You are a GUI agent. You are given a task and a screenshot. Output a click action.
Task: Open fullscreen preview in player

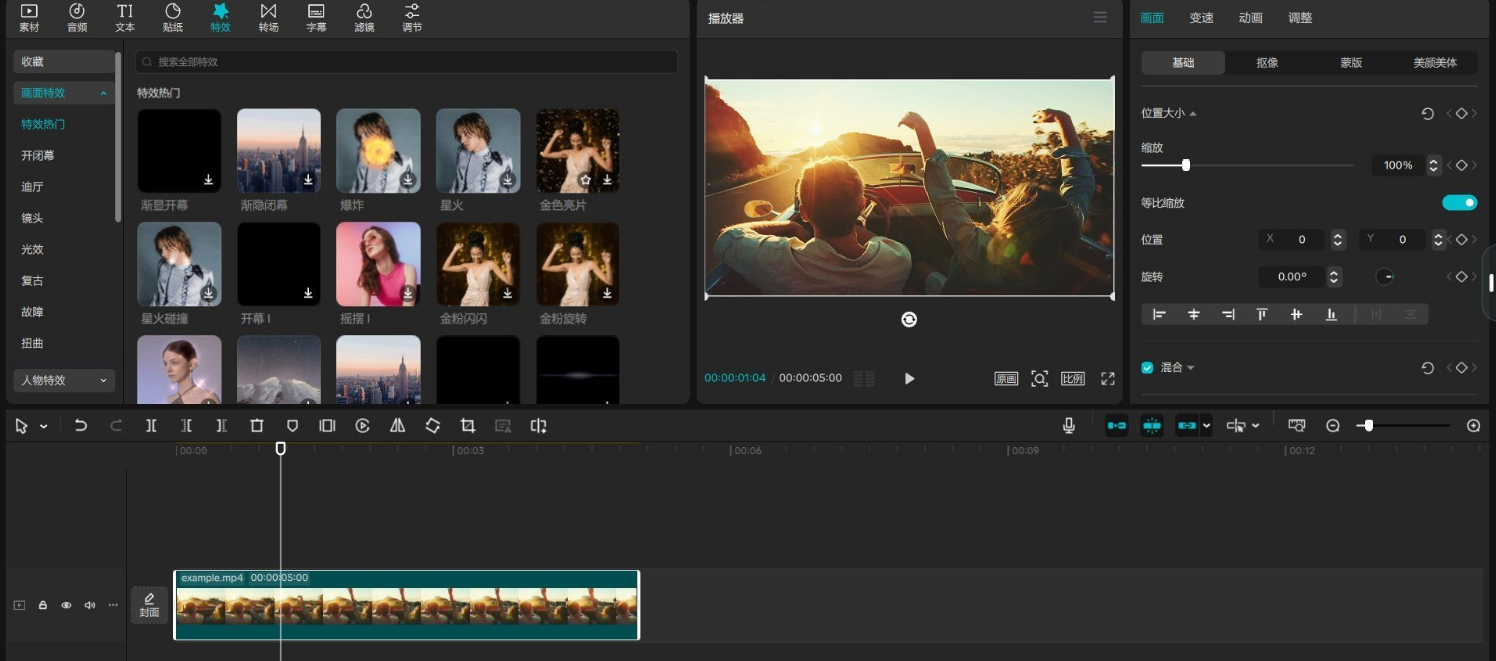click(x=1107, y=379)
